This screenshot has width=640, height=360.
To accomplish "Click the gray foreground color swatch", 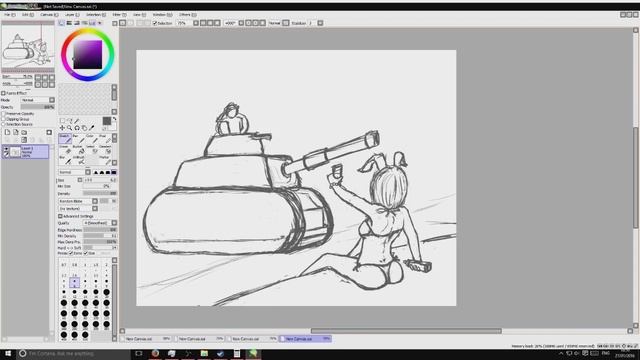I will tap(107, 121).
